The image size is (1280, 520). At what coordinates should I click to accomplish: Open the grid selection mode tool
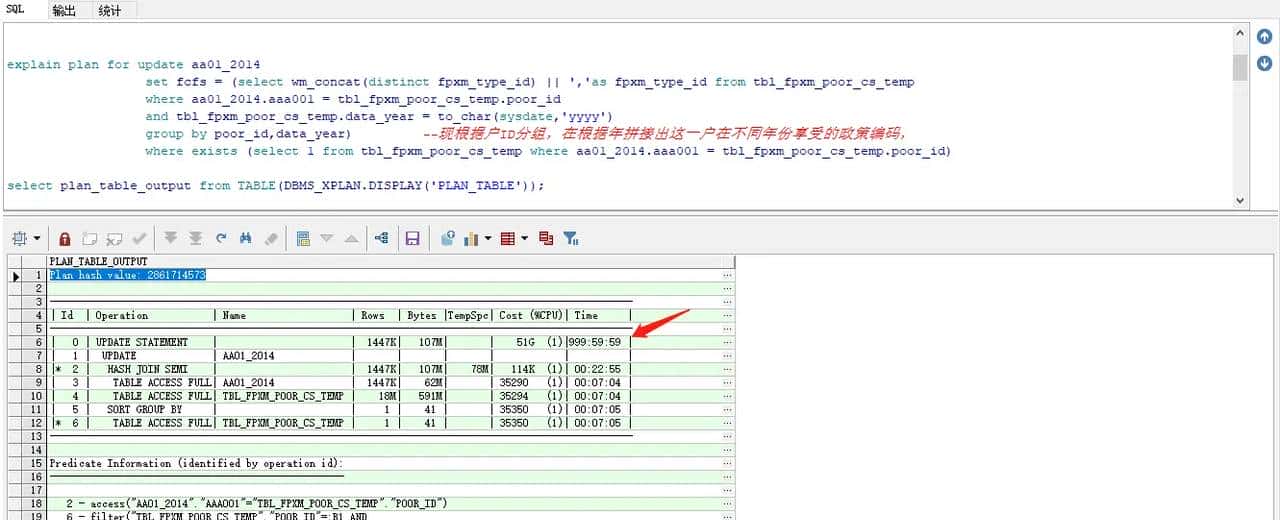pyautogui.click(x=20, y=238)
